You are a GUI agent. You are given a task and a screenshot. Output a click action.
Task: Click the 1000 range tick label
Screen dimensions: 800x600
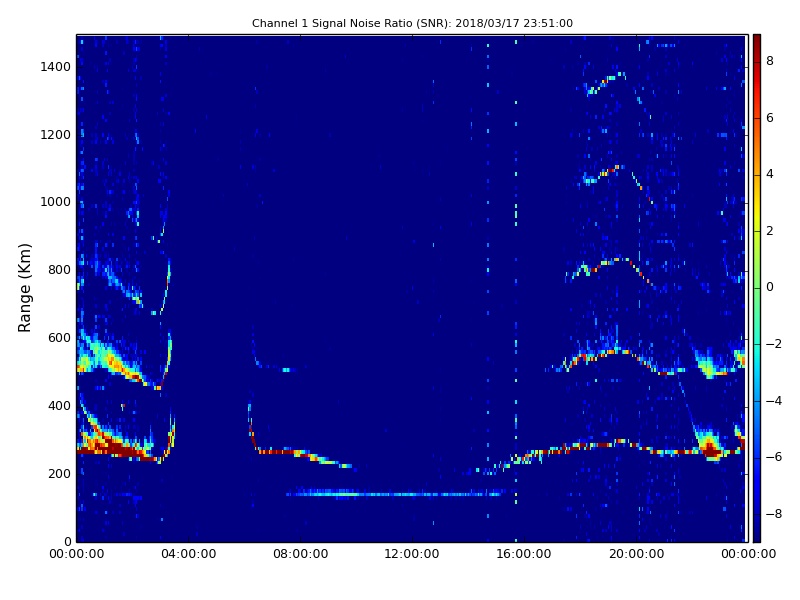pyautogui.click(x=56, y=202)
